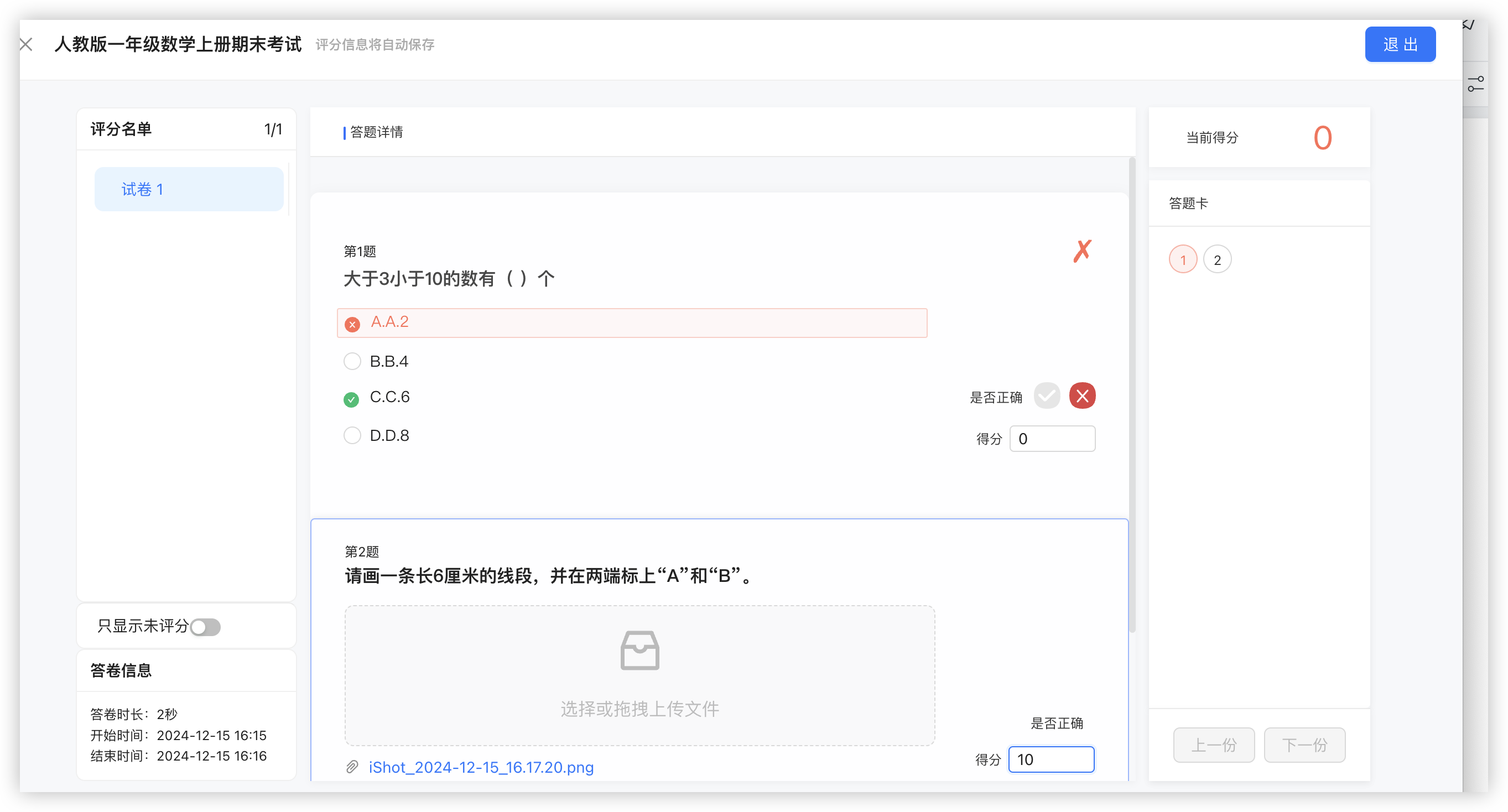Screen dimensions: 1508x812
Task: Click the paperclip icon beside the attachment
Action: tap(352, 767)
